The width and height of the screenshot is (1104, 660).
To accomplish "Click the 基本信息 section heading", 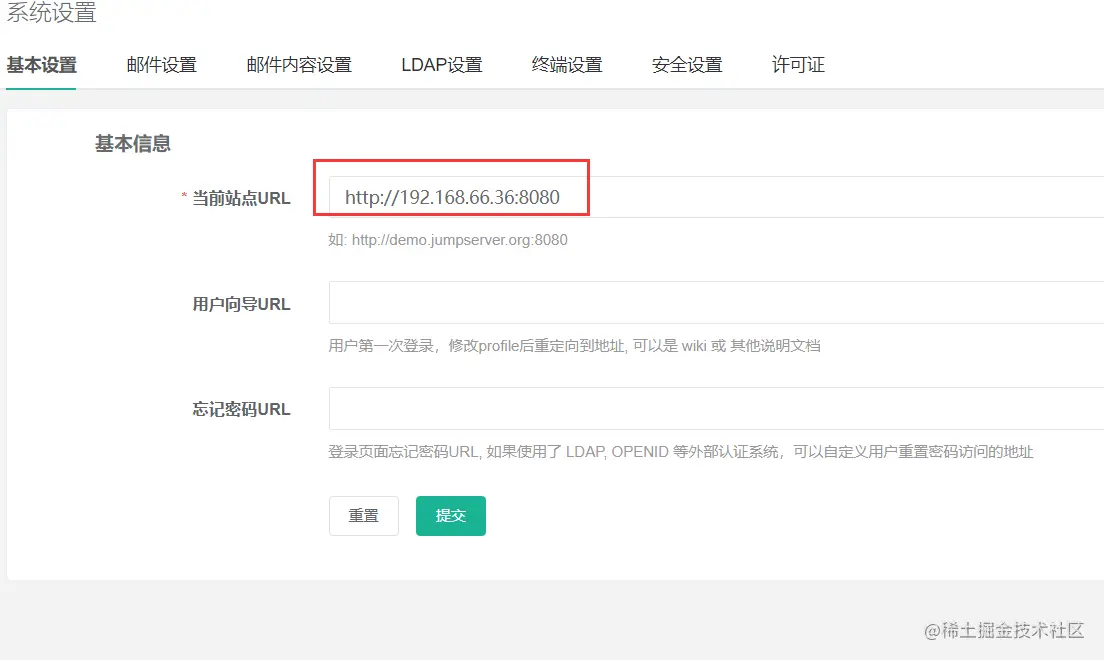I will tap(132, 144).
